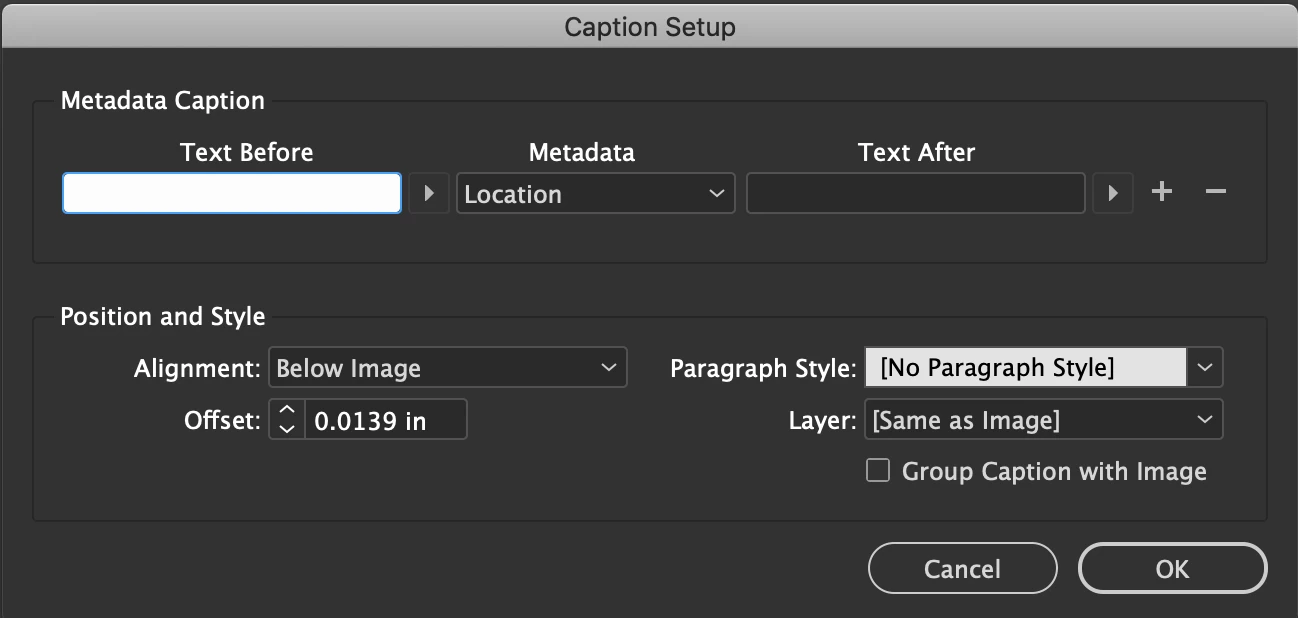Click the Paragraph Style dropdown arrow
This screenshot has width=1298, height=618.
pyautogui.click(x=1205, y=368)
